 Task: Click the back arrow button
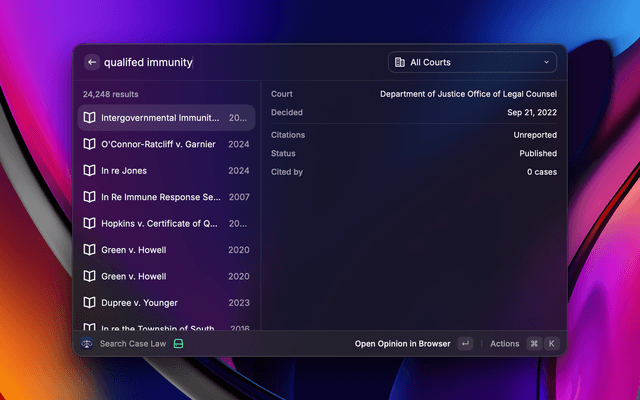92,62
